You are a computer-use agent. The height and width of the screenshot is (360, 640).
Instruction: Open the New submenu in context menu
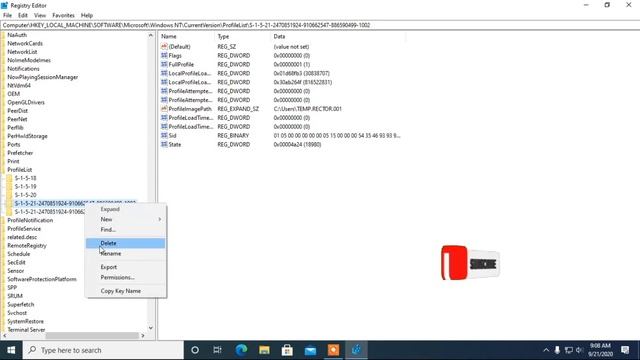(125, 220)
